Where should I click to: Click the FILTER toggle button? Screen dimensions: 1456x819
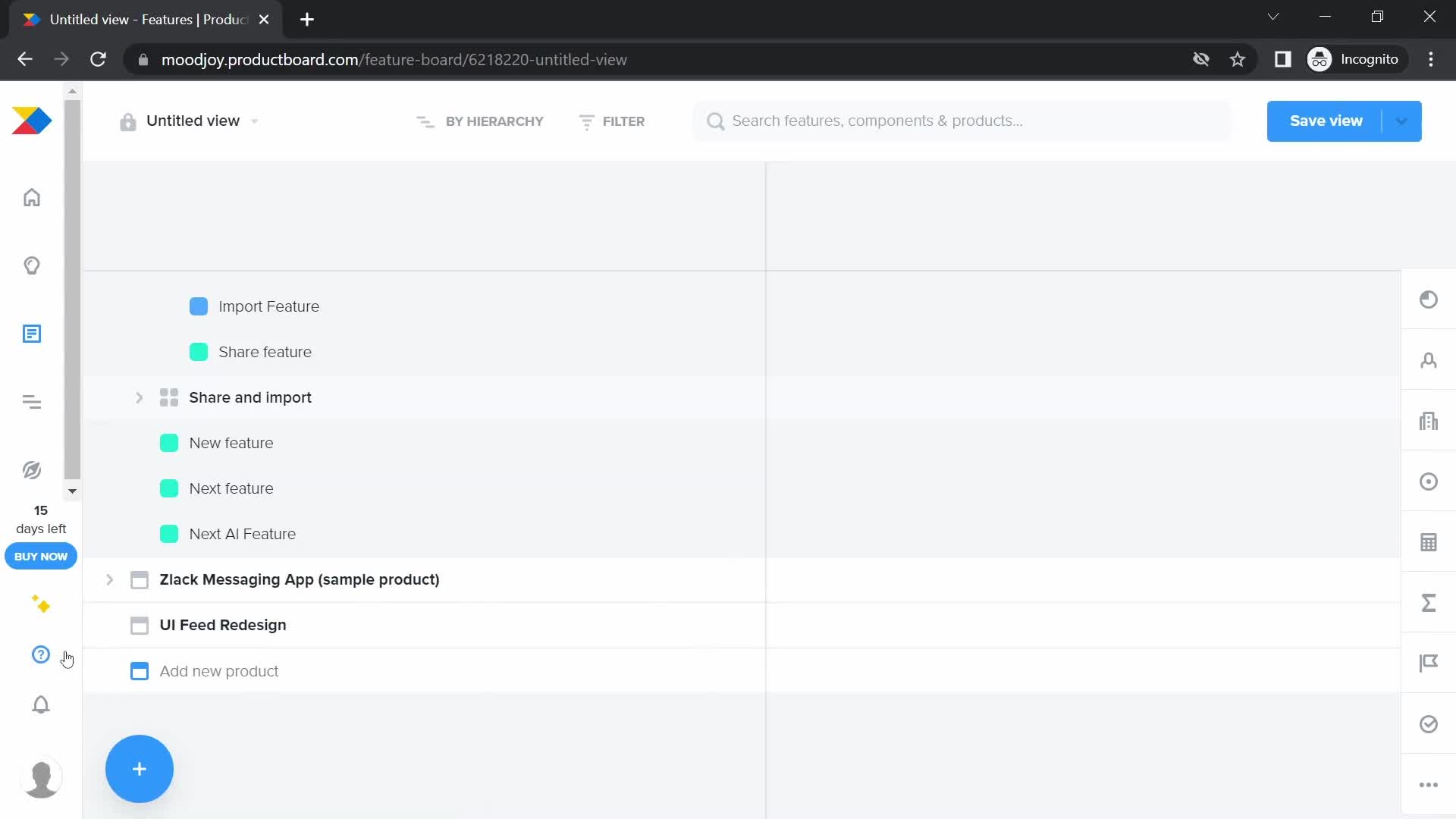pos(612,121)
